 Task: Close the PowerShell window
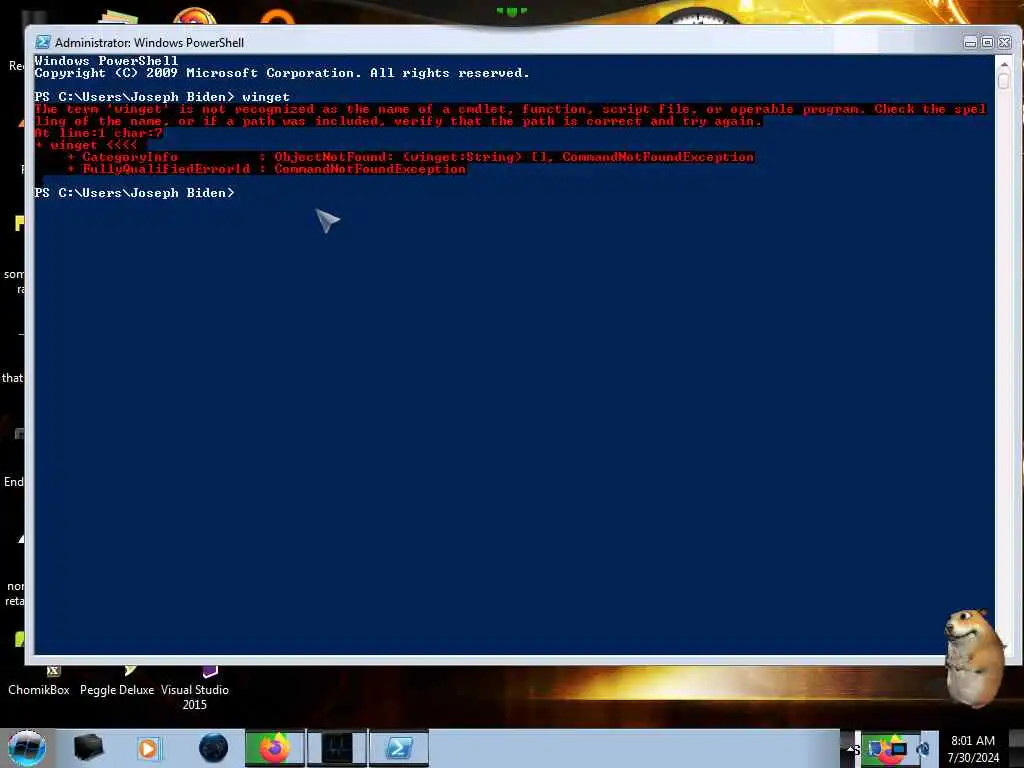click(x=1004, y=43)
